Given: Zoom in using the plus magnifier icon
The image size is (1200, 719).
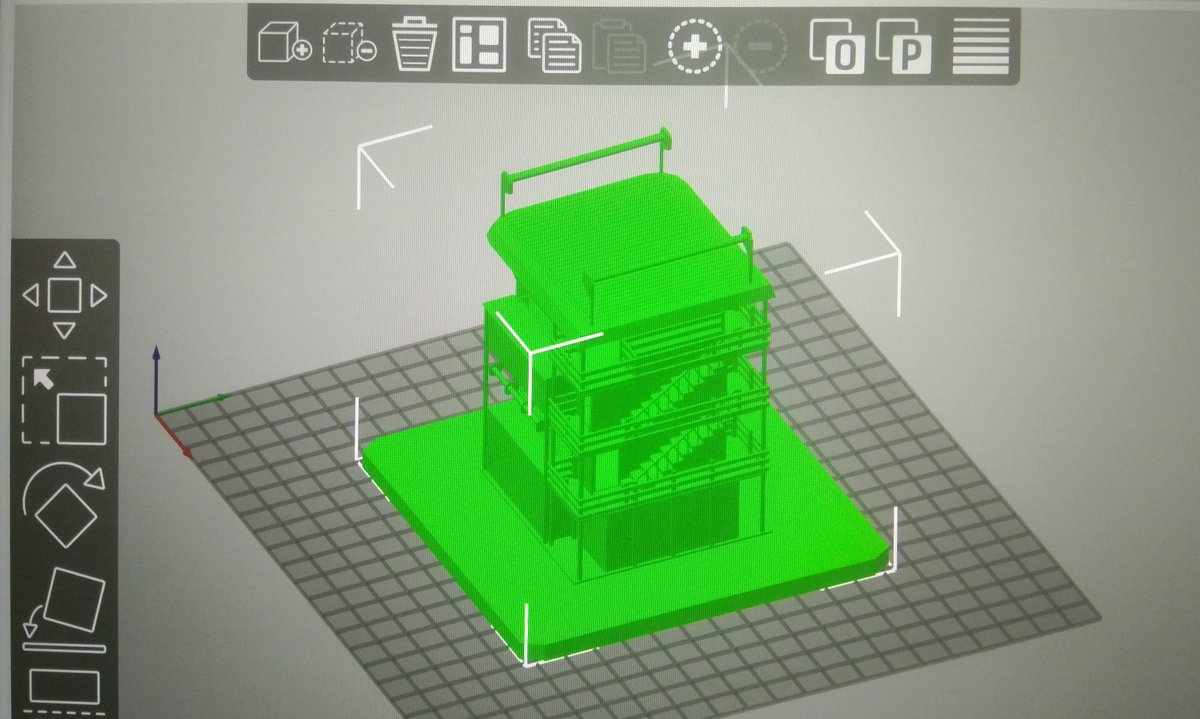Looking at the screenshot, I should coord(696,44).
